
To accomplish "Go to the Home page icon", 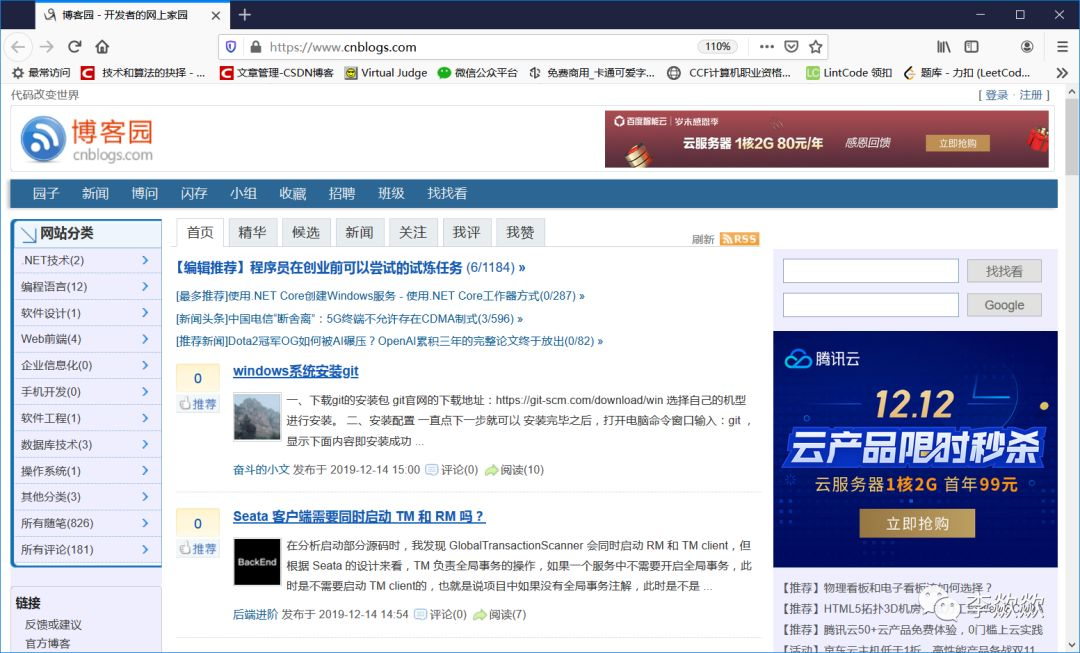I will (102, 47).
